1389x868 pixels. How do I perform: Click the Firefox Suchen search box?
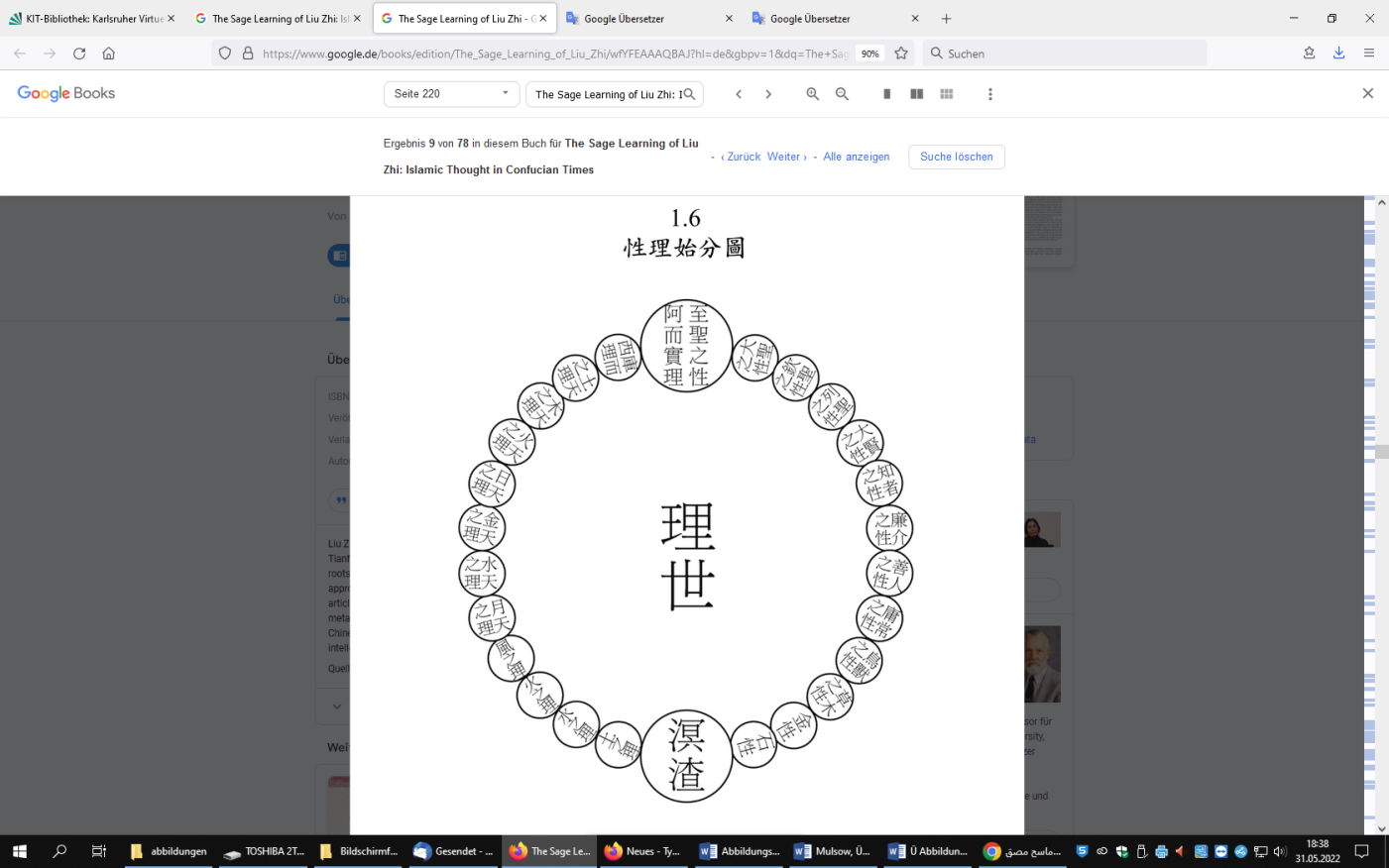[1064, 54]
